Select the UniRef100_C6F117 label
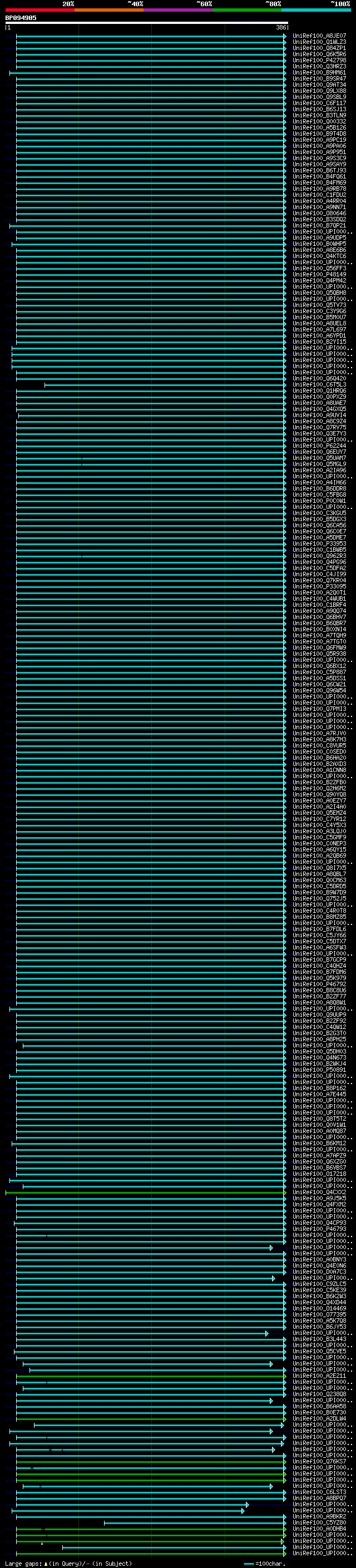Image resolution: width=356 pixels, height=1568 pixels. click(319, 103)
